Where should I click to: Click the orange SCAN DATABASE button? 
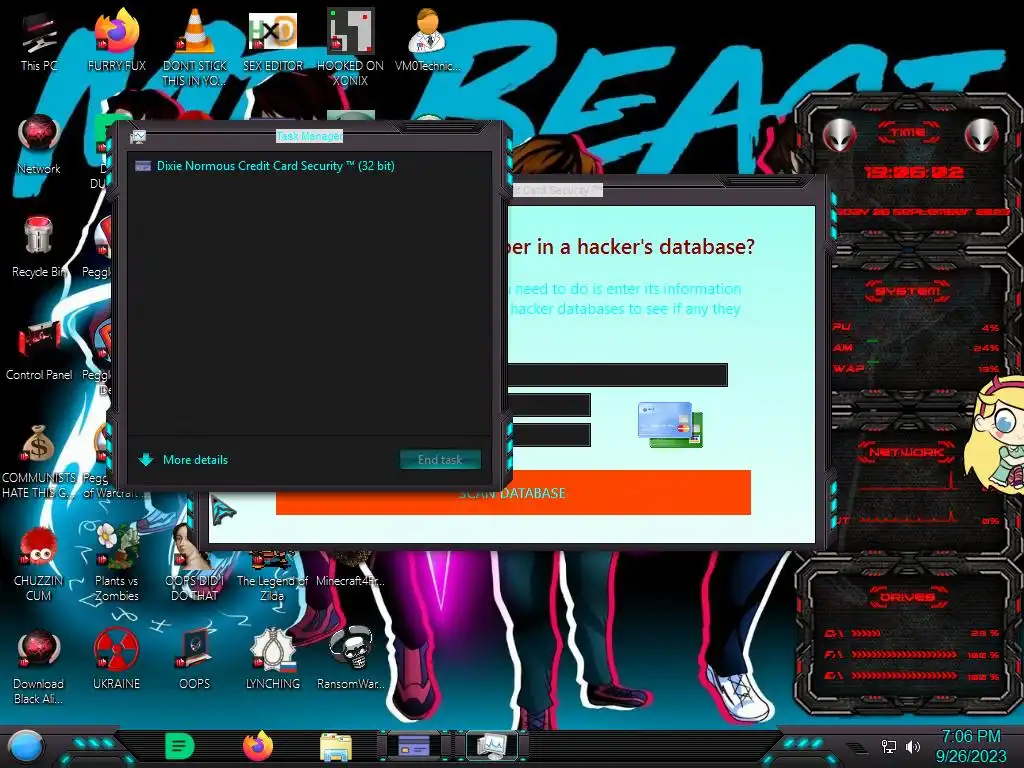(x=513, y=492)
